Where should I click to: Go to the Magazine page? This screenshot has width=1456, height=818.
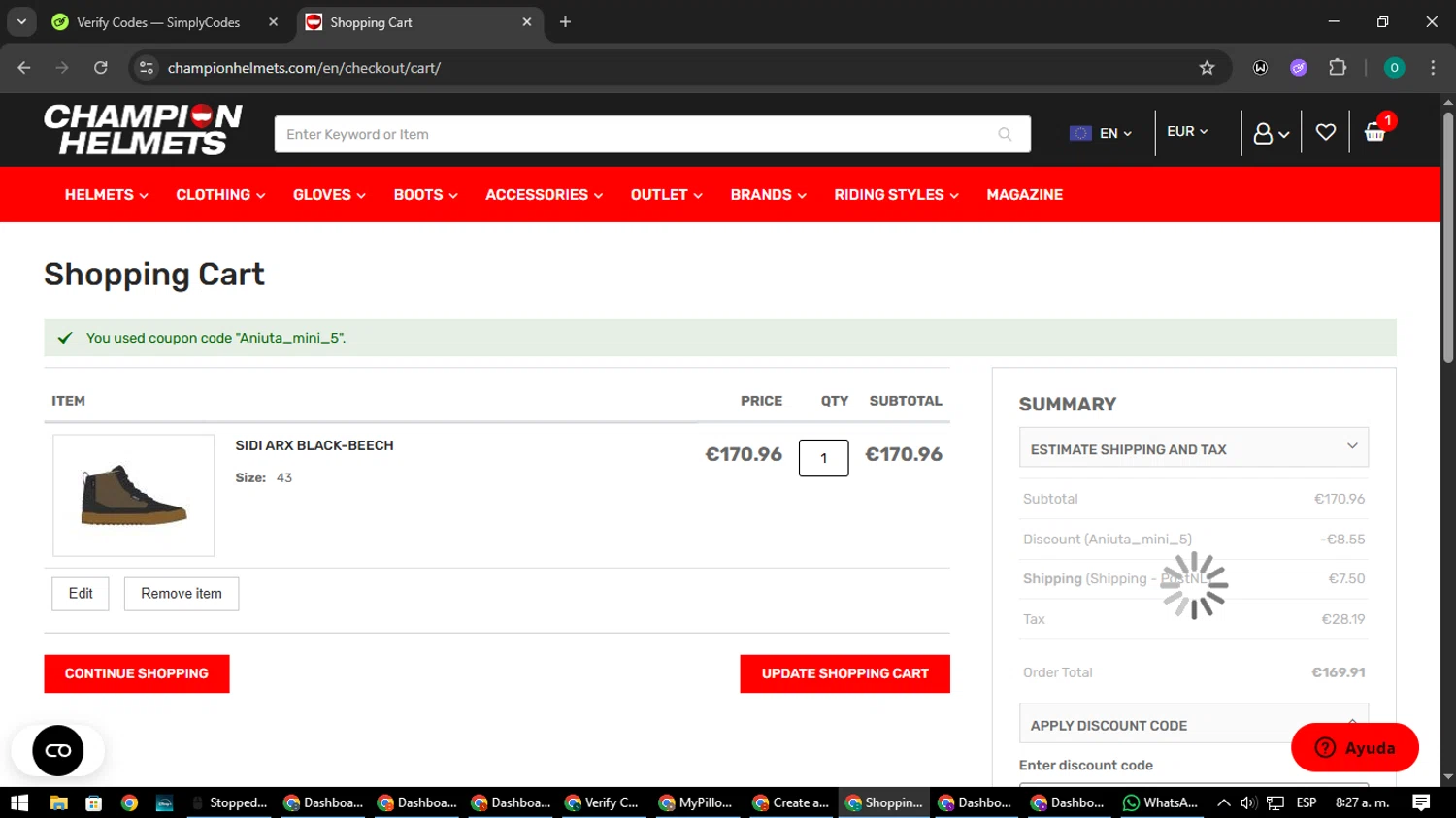coord(1024,195)
